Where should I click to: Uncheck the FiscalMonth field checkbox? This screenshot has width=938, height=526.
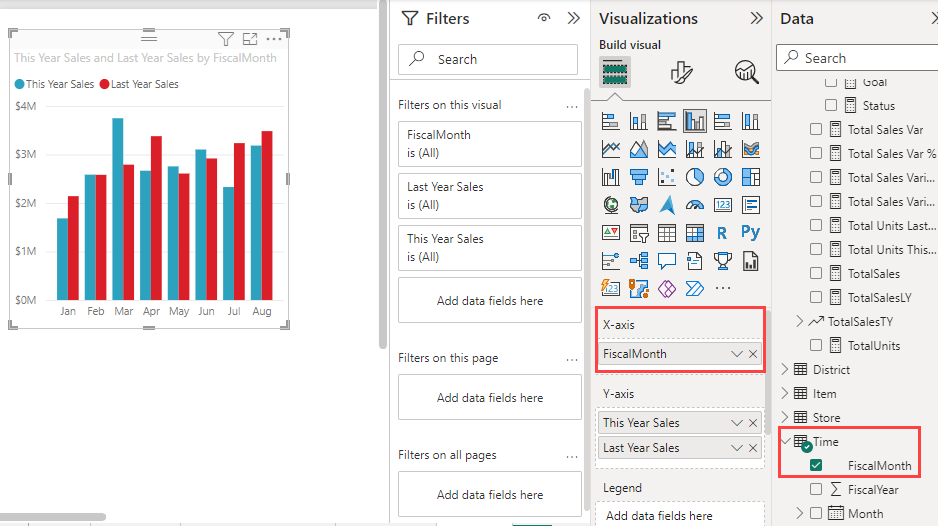click(x=816, y=465)
